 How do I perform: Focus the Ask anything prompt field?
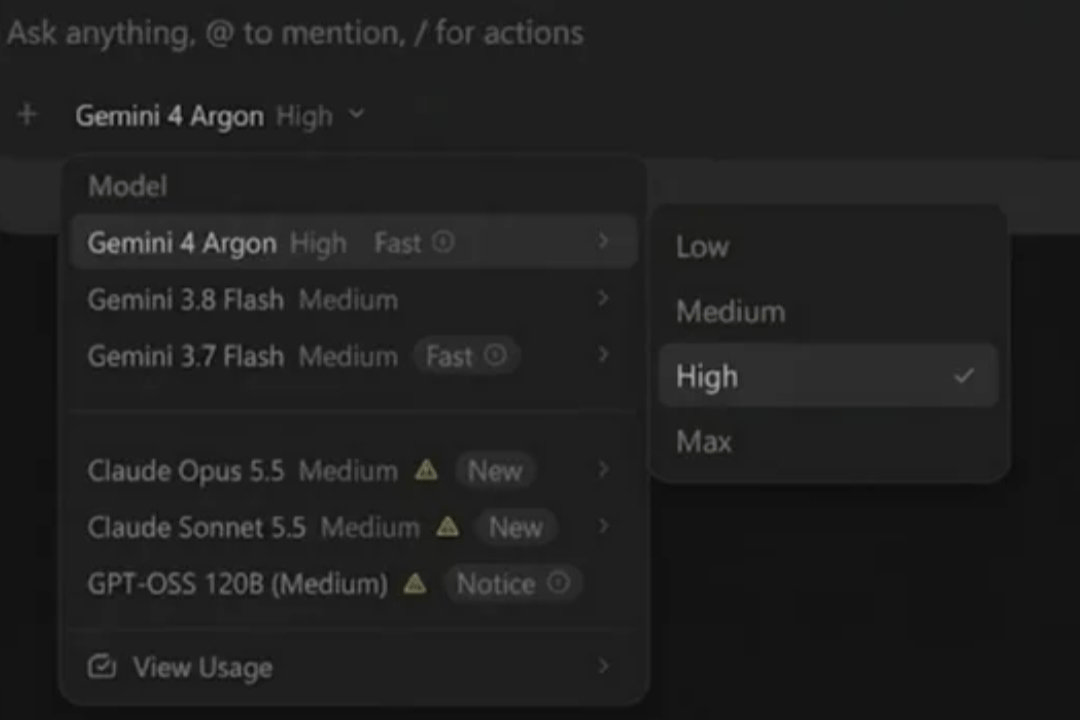(540, 32)
